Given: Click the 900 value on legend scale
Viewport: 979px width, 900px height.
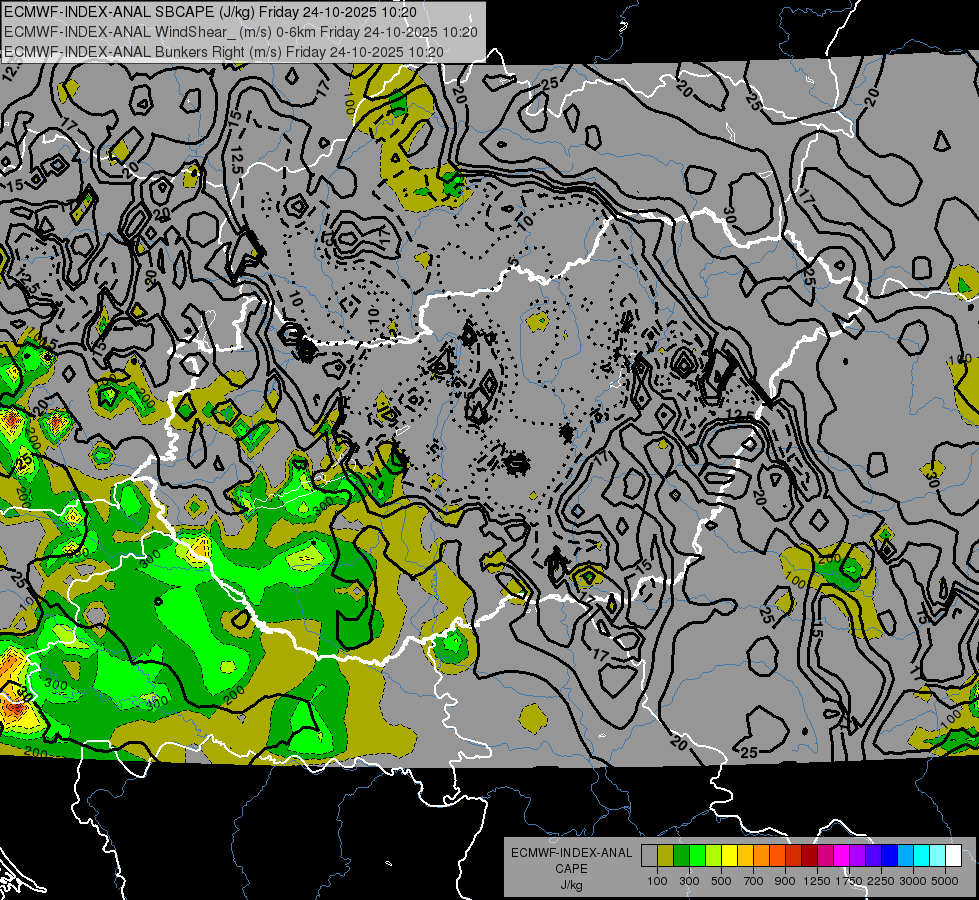Looking at the screenshot, I should (785, 881).
